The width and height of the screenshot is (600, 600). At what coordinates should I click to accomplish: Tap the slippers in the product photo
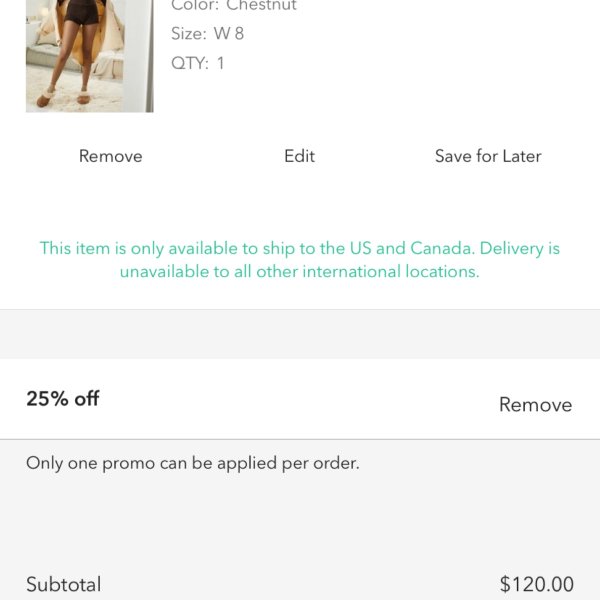64,98
